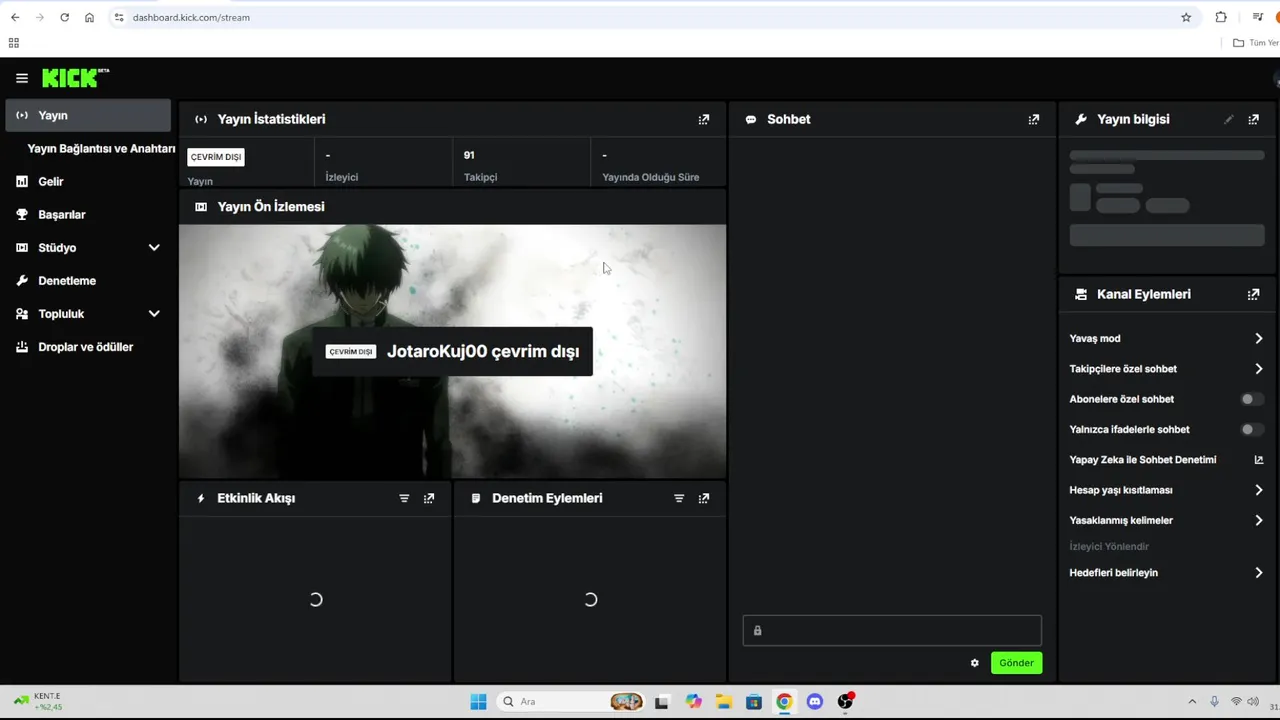The image size is (1280, 720).
Task: Pop out the Sohbet chat panel
Action: (x=1034, y=119)
